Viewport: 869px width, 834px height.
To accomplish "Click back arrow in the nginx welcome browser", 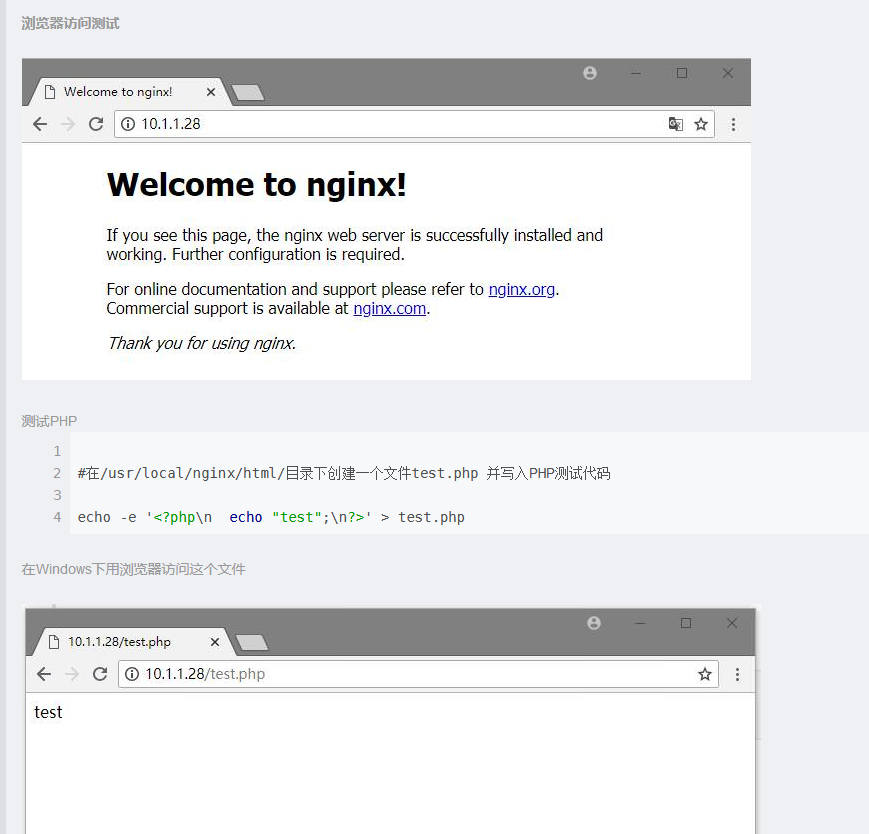I will point(40,124).
